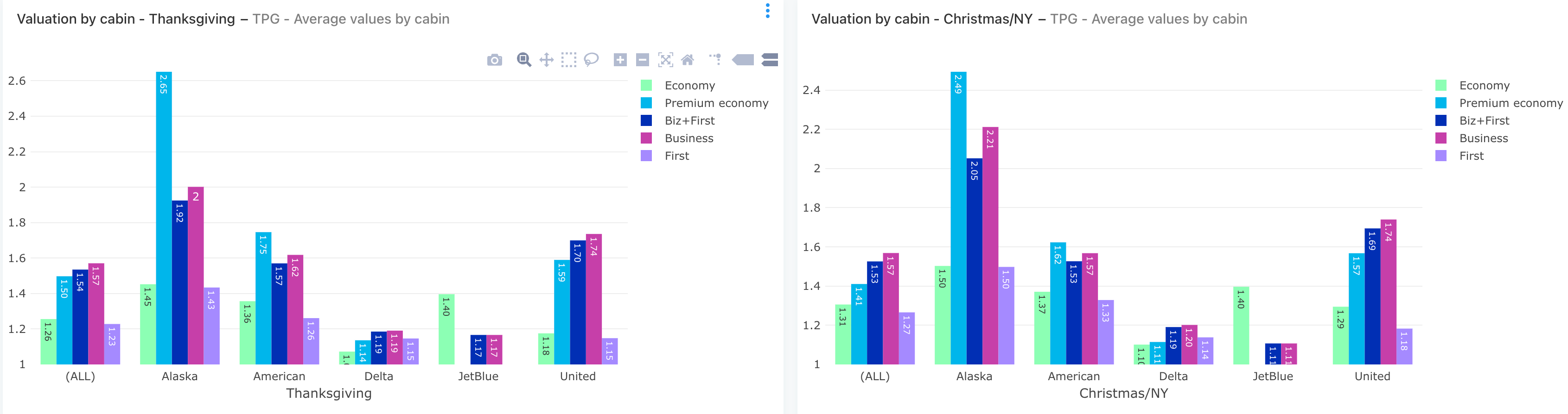
Task: Toggle Biz+First series in Christmas/NY legend
Action: (x=1484, y=121)
